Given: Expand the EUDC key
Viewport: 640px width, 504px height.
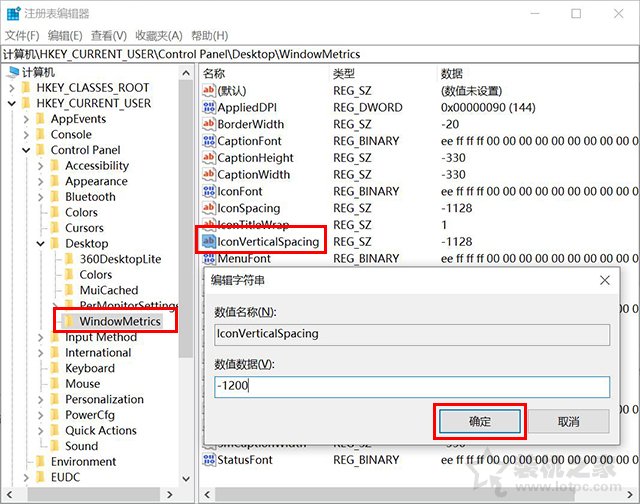Looking at the screenshot, I should (x=26, y=477).
